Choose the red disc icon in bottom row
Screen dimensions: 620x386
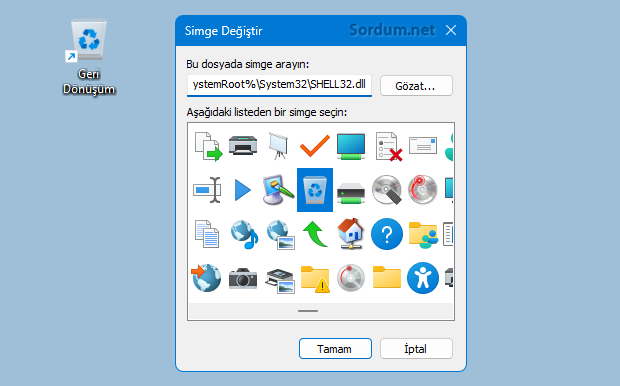tap(351, 278)
